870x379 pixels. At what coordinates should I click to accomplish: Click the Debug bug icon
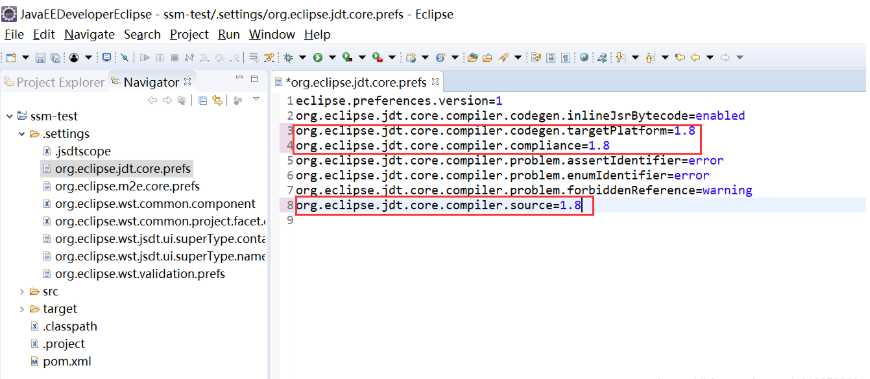pyautogui.click(x=288, y=57)
